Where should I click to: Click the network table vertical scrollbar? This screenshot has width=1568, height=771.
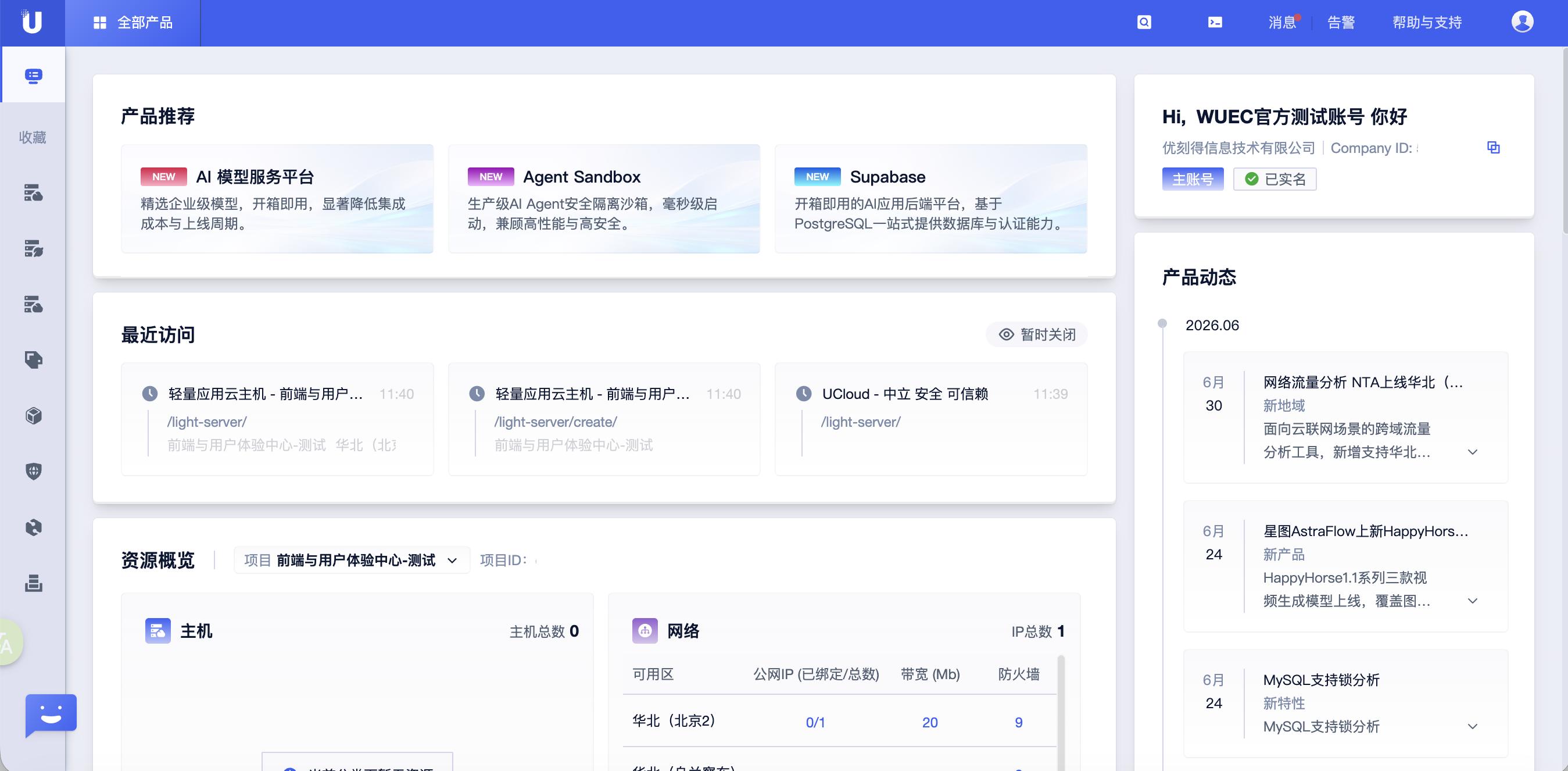[x=1061, y=712]
